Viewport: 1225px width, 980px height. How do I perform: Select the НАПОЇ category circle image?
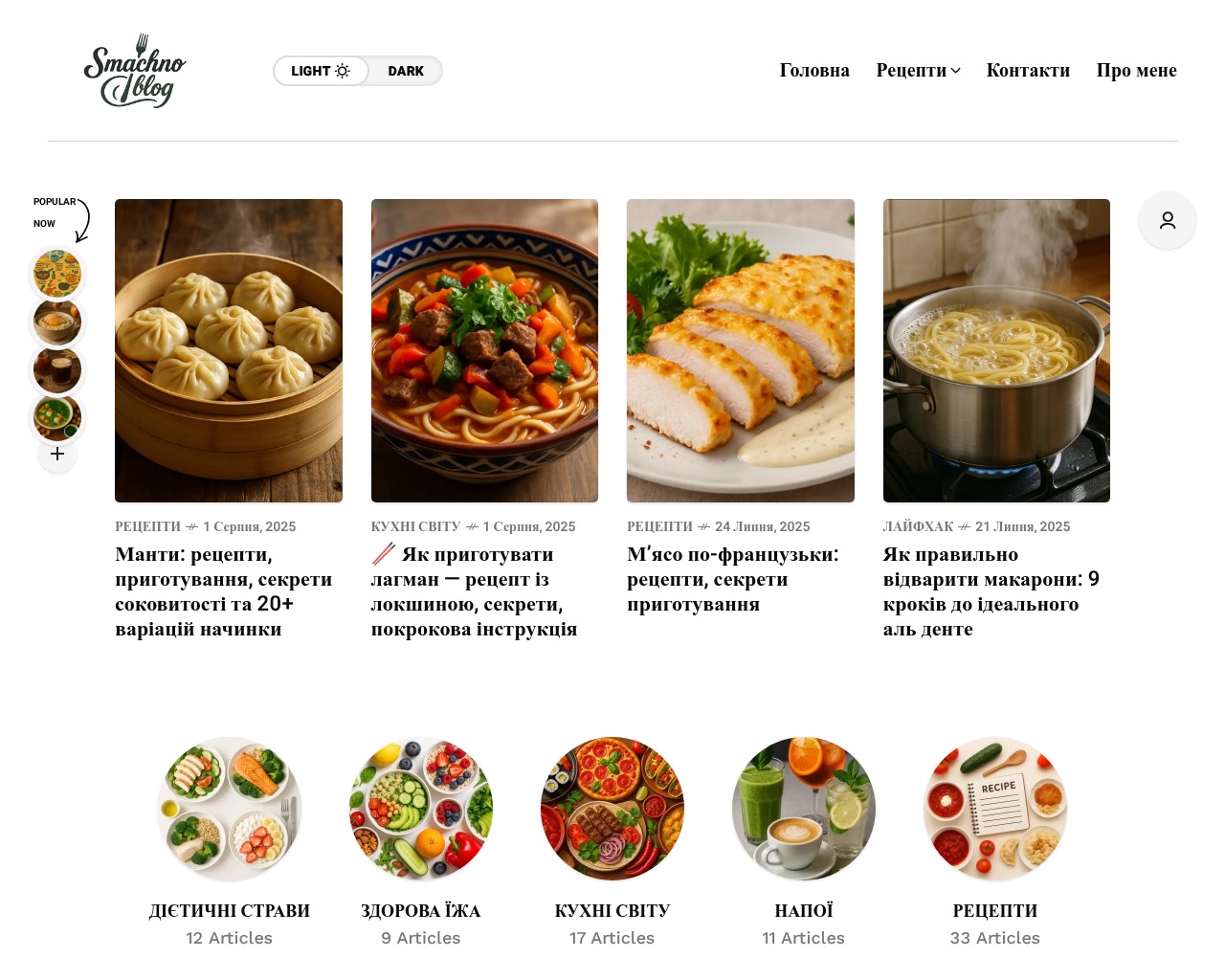coord(804,809)
